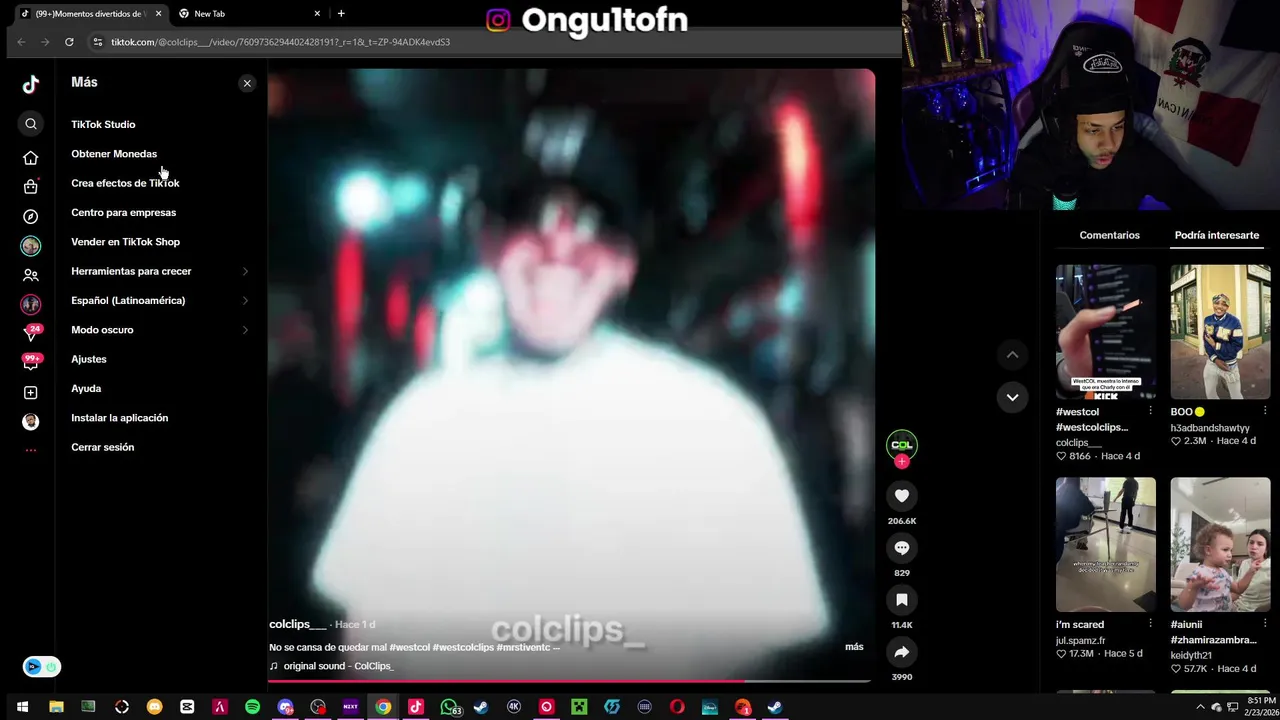This screenshot has height=720, width=1280.
Task: Open Ajustes in the Más menu
Action: 89,359
